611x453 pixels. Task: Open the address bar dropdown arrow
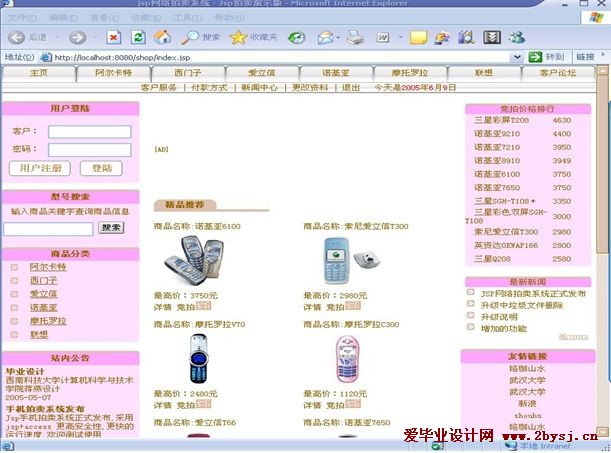click(517, 57)
